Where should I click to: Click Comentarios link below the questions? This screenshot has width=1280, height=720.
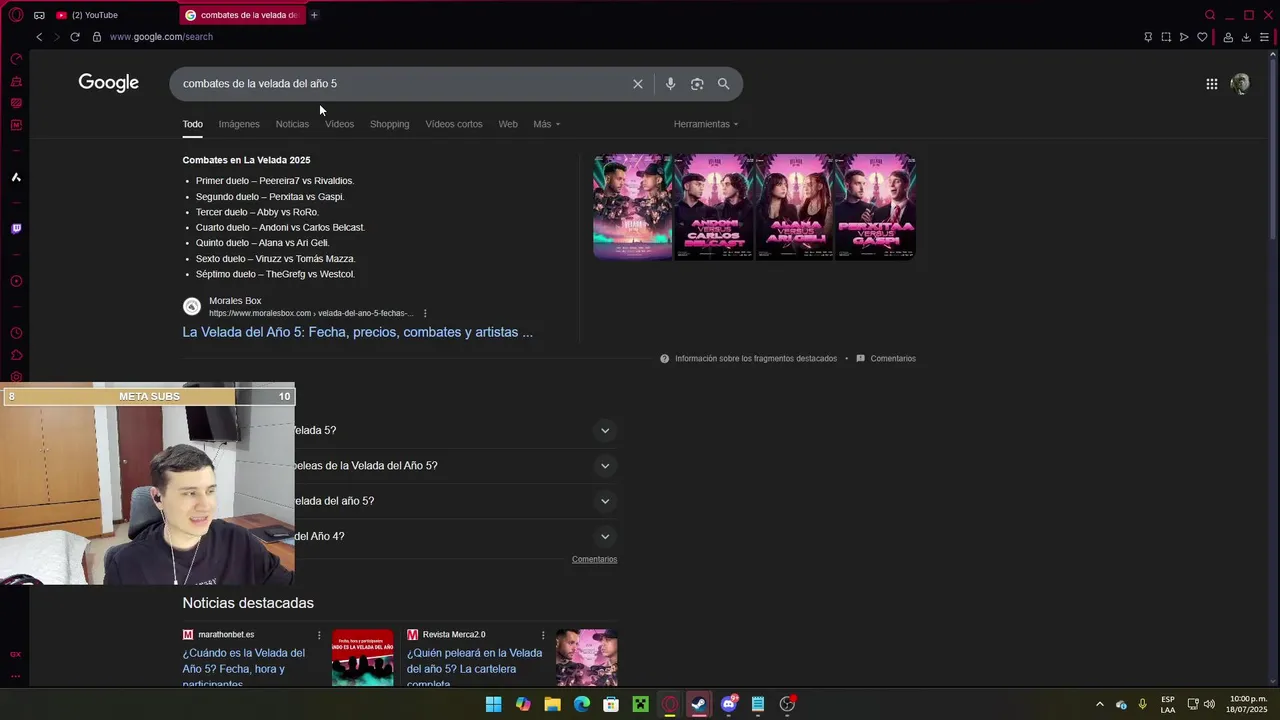(594, 559)
